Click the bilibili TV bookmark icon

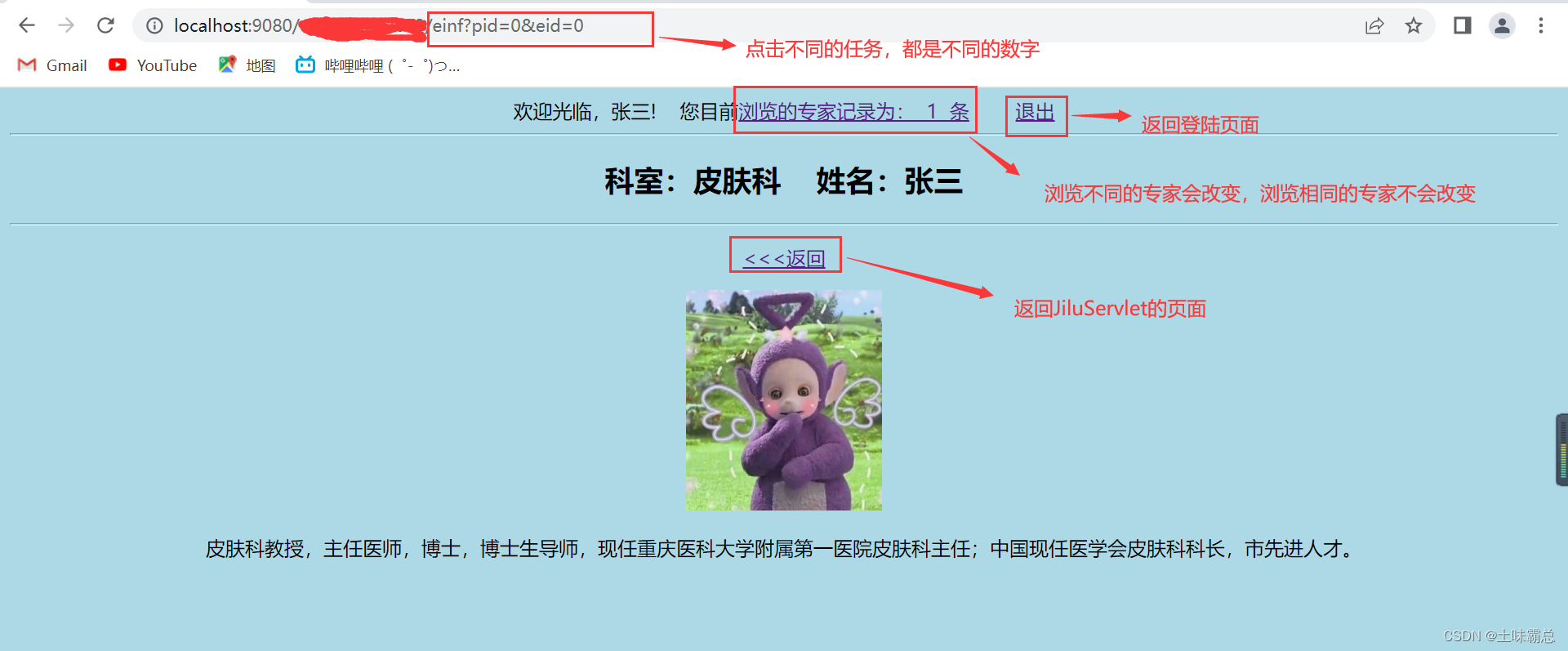point(305,65)
